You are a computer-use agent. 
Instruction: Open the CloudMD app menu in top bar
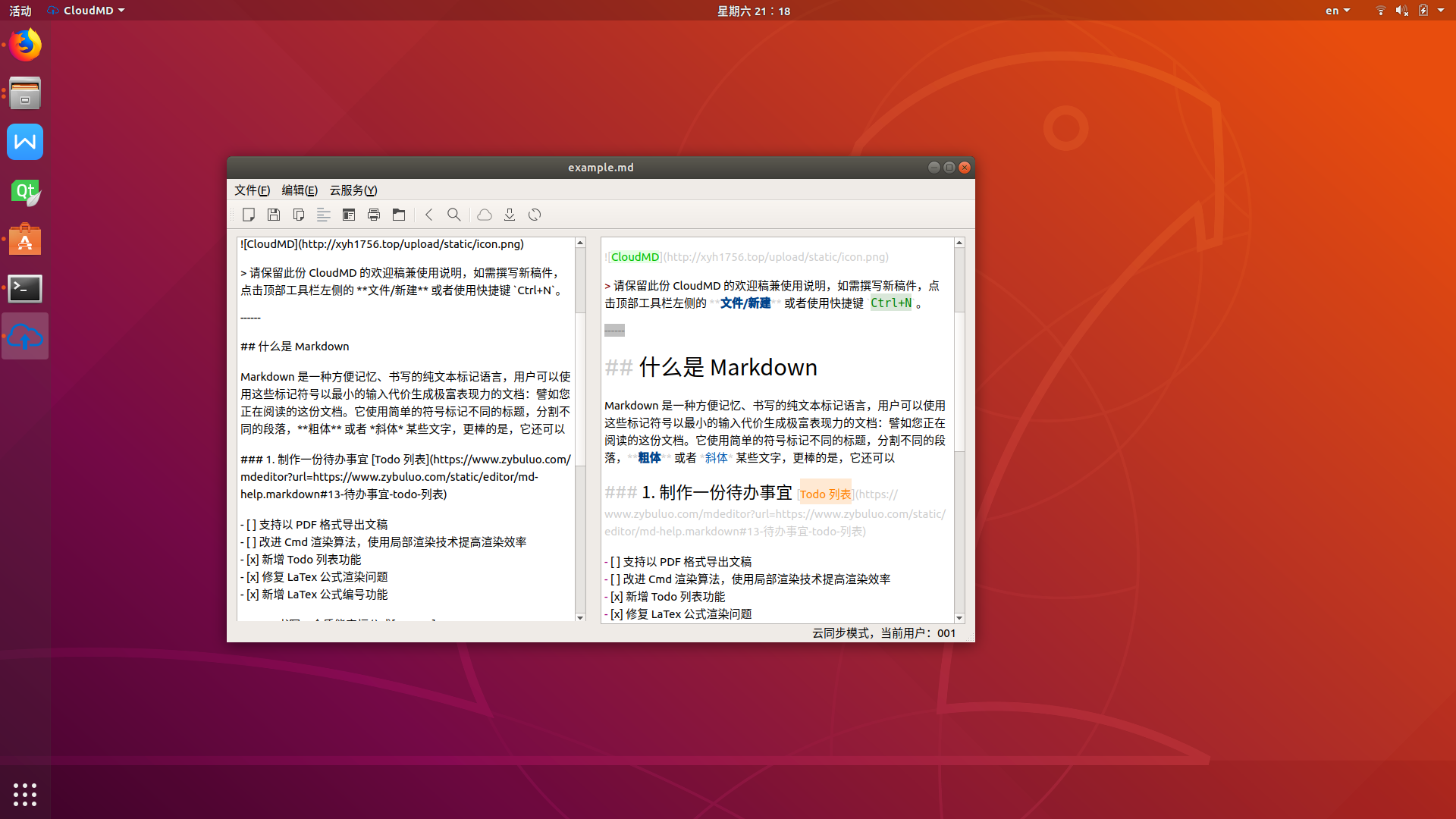click(86, 11)
